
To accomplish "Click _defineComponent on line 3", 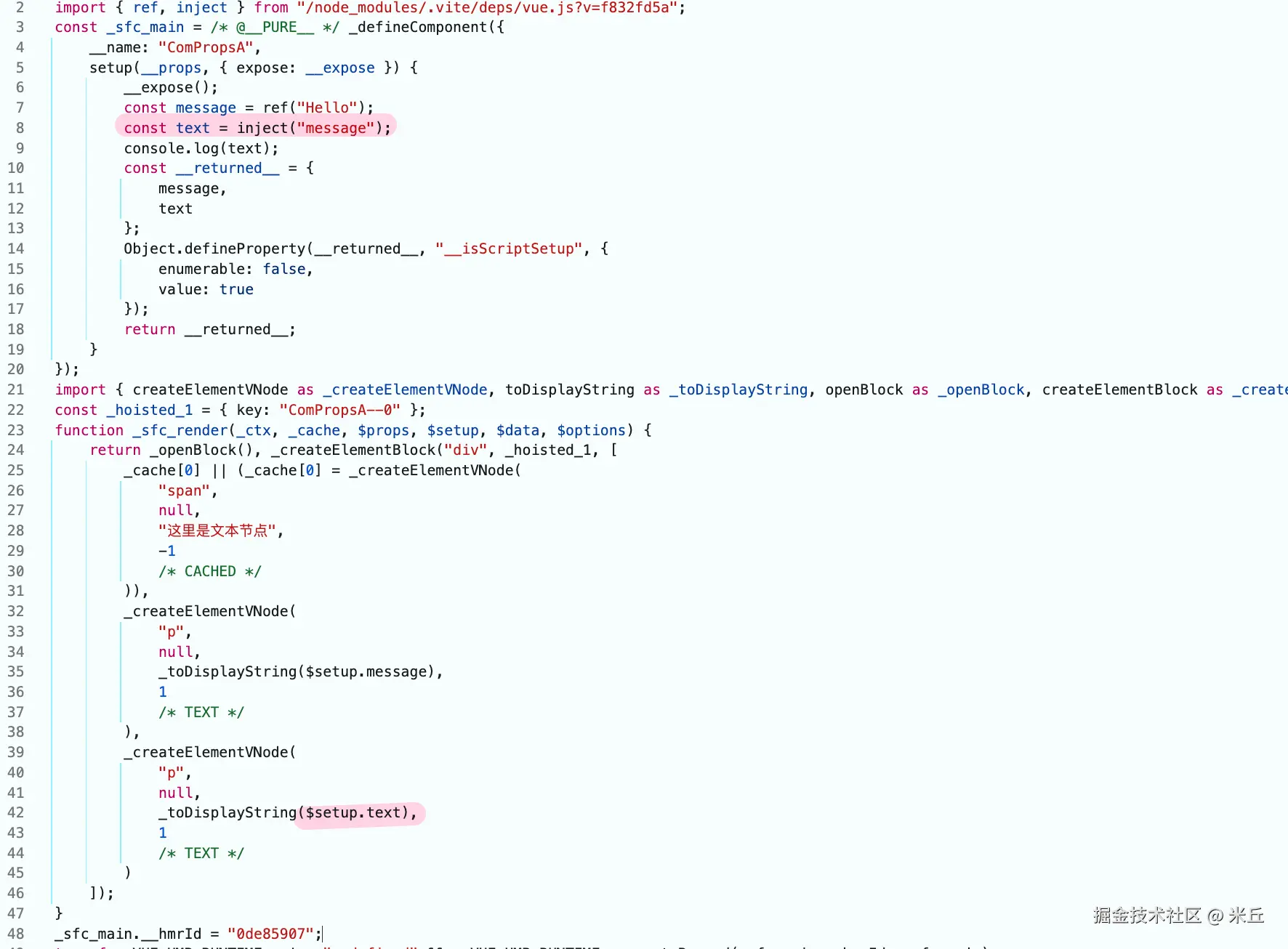I will [418, 27].
